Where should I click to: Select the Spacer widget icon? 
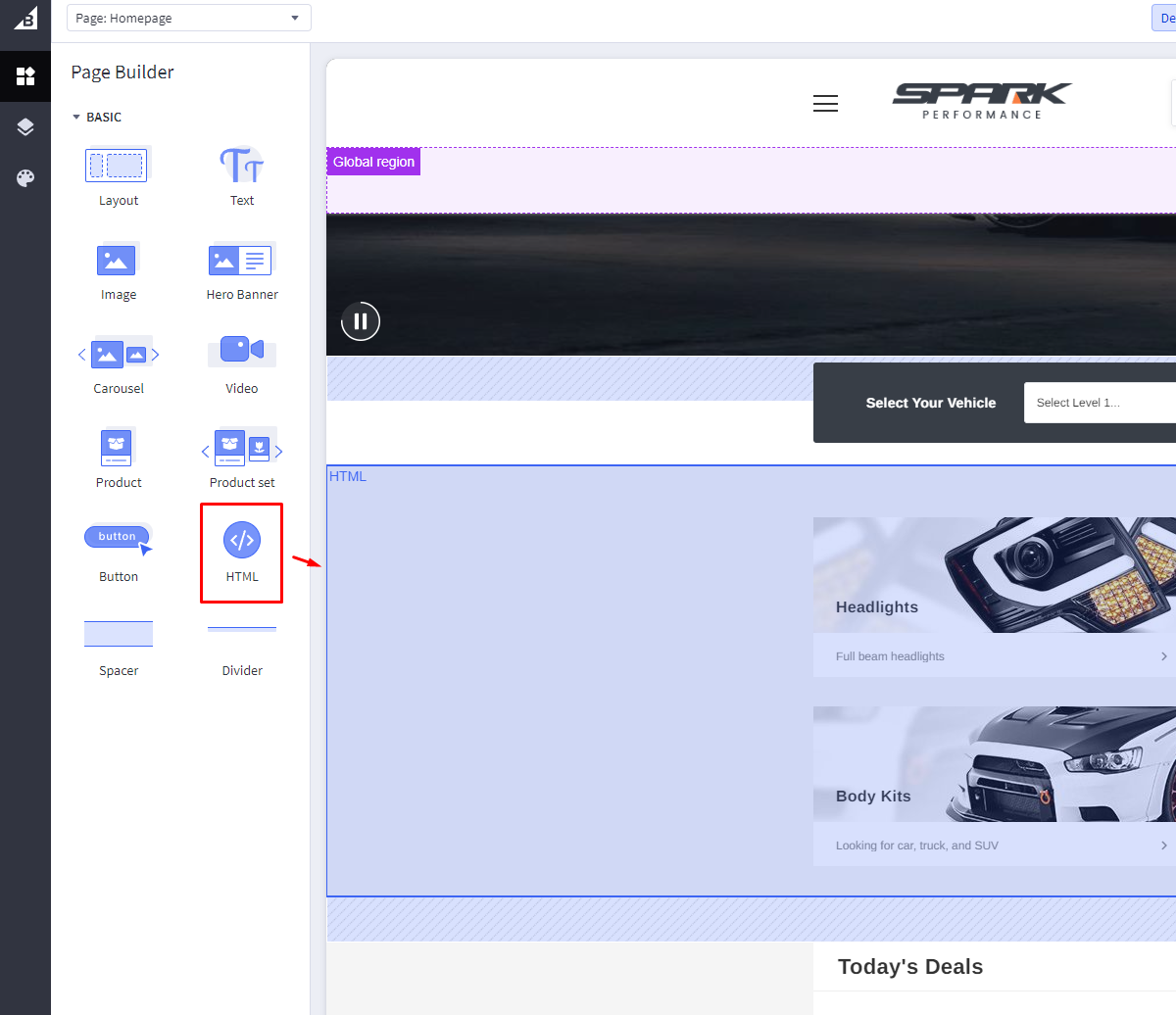(118, 634)
